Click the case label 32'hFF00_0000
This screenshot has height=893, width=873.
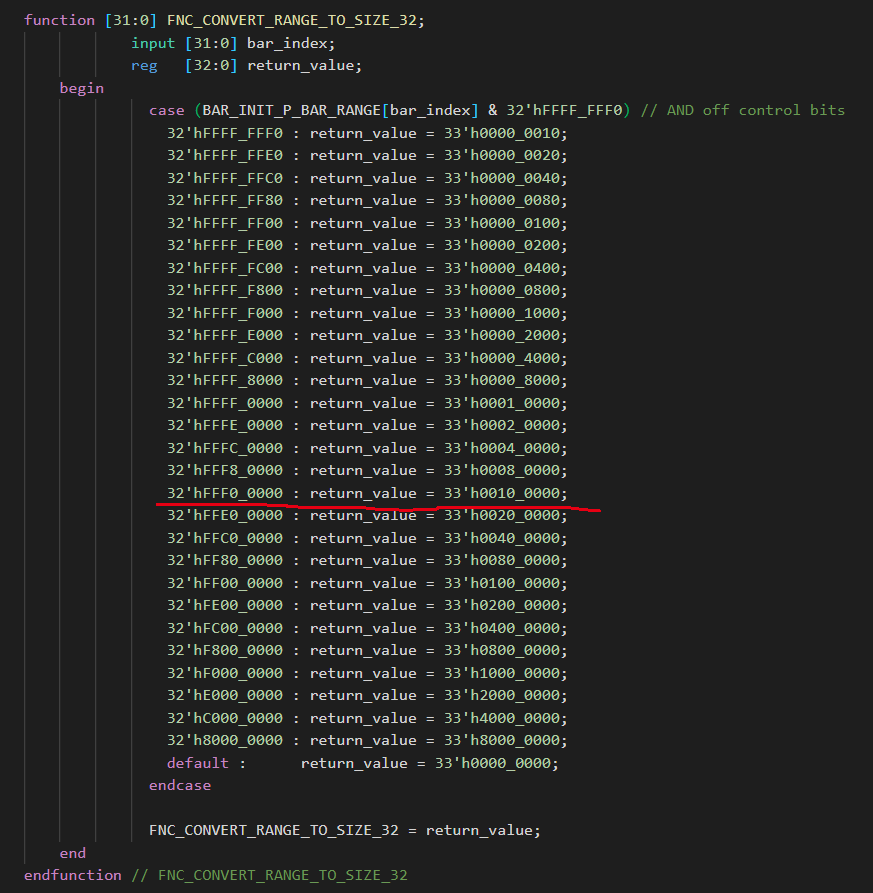click(x=225, y=583)
